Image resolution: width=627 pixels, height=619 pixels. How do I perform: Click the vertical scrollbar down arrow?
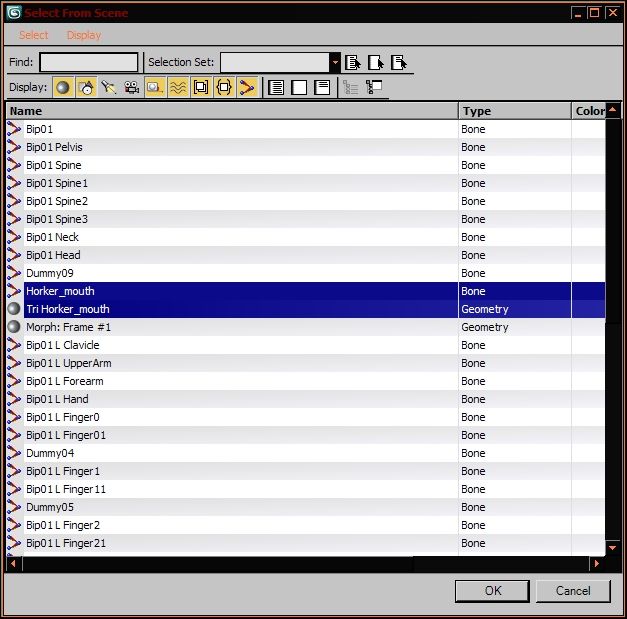pyautogui.click(x=612, y=547)
